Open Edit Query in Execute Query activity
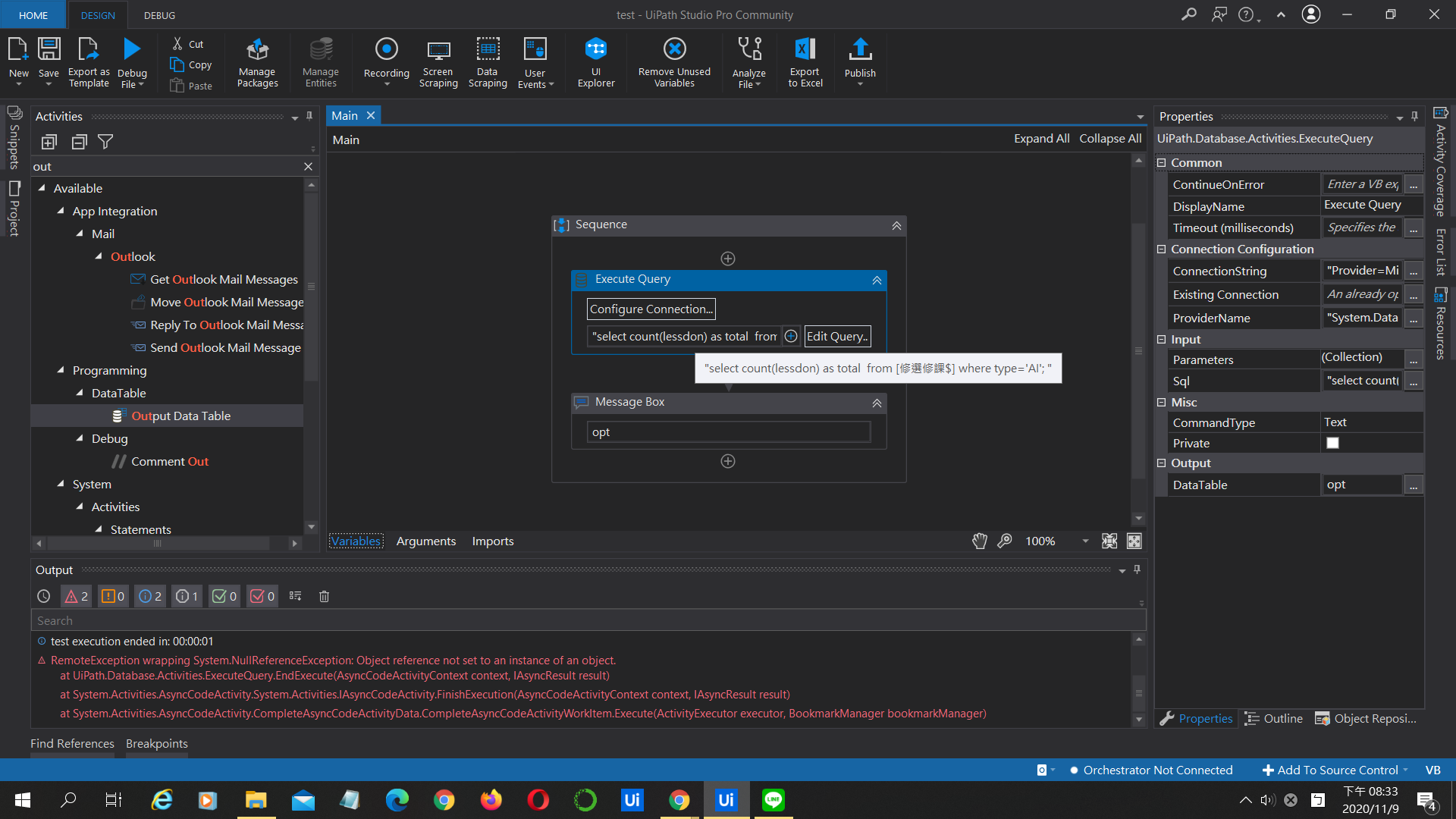The image size is (1456, 819). [836, 336]
